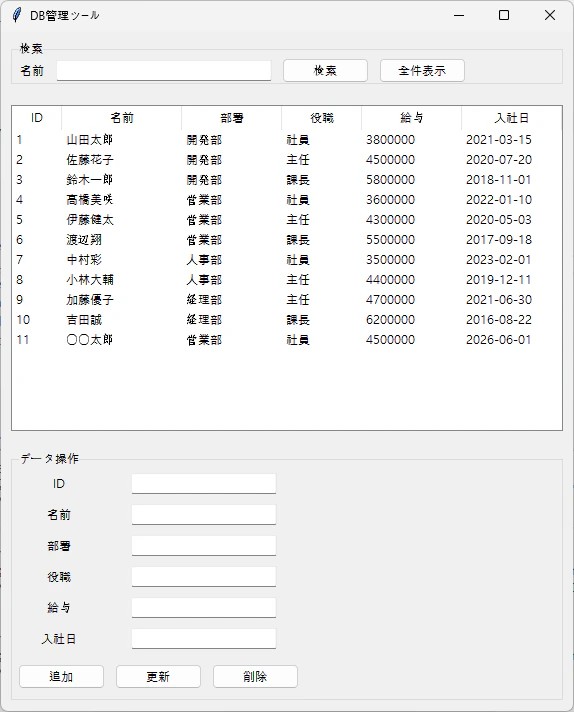The height and width of the screenshot is (712, 574).
Task: Click the 役職 column header
Action: point(322,118)
